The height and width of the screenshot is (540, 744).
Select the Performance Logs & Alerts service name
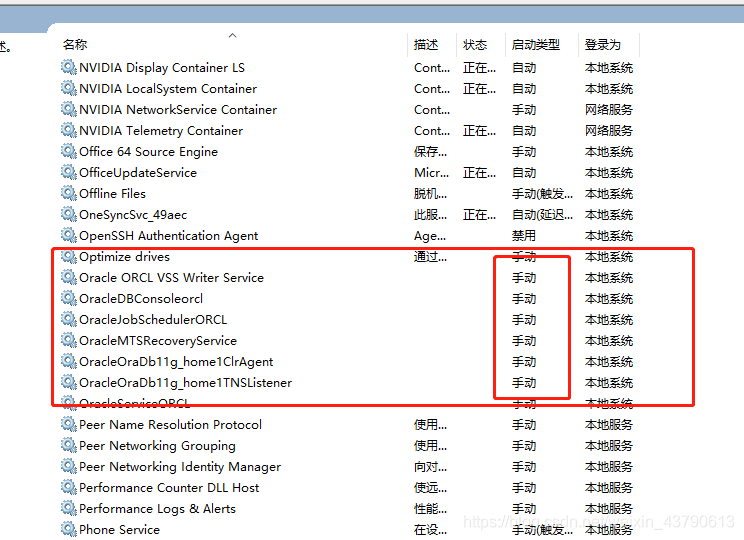click(157, 509)
